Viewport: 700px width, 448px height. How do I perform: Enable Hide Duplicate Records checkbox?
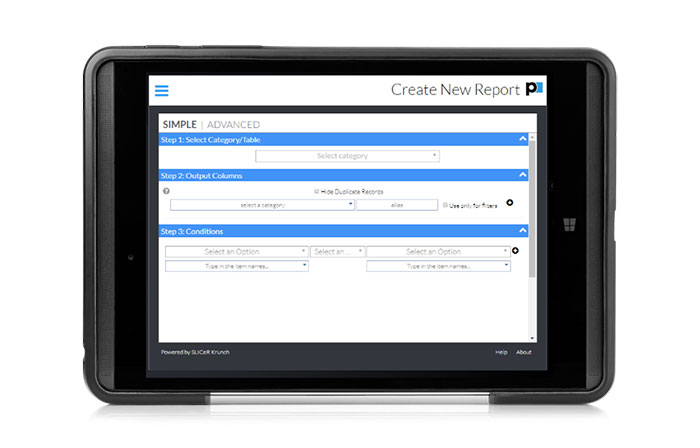coord(317,191)
